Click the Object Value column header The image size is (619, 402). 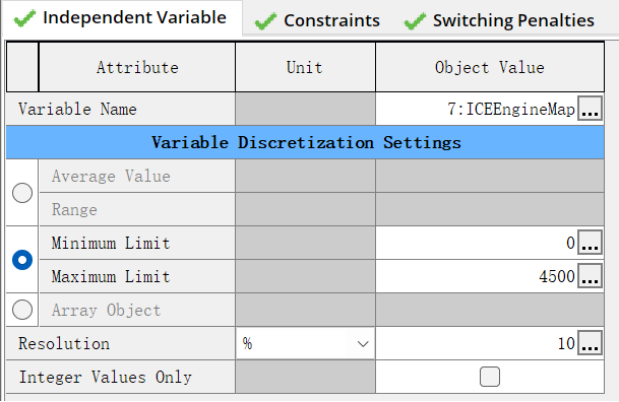pyautogui.click(x=490, y=68)
